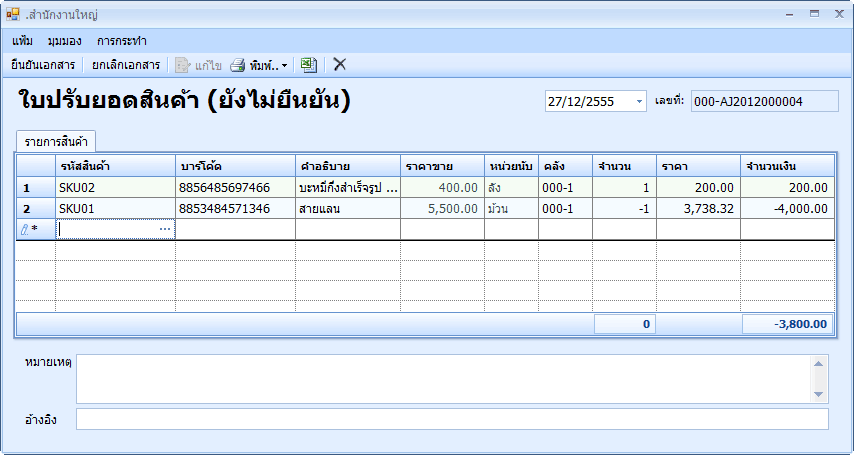Select the รายการสินค้า tab
Screen dimensions: 854x455
(x=56, y=140)
